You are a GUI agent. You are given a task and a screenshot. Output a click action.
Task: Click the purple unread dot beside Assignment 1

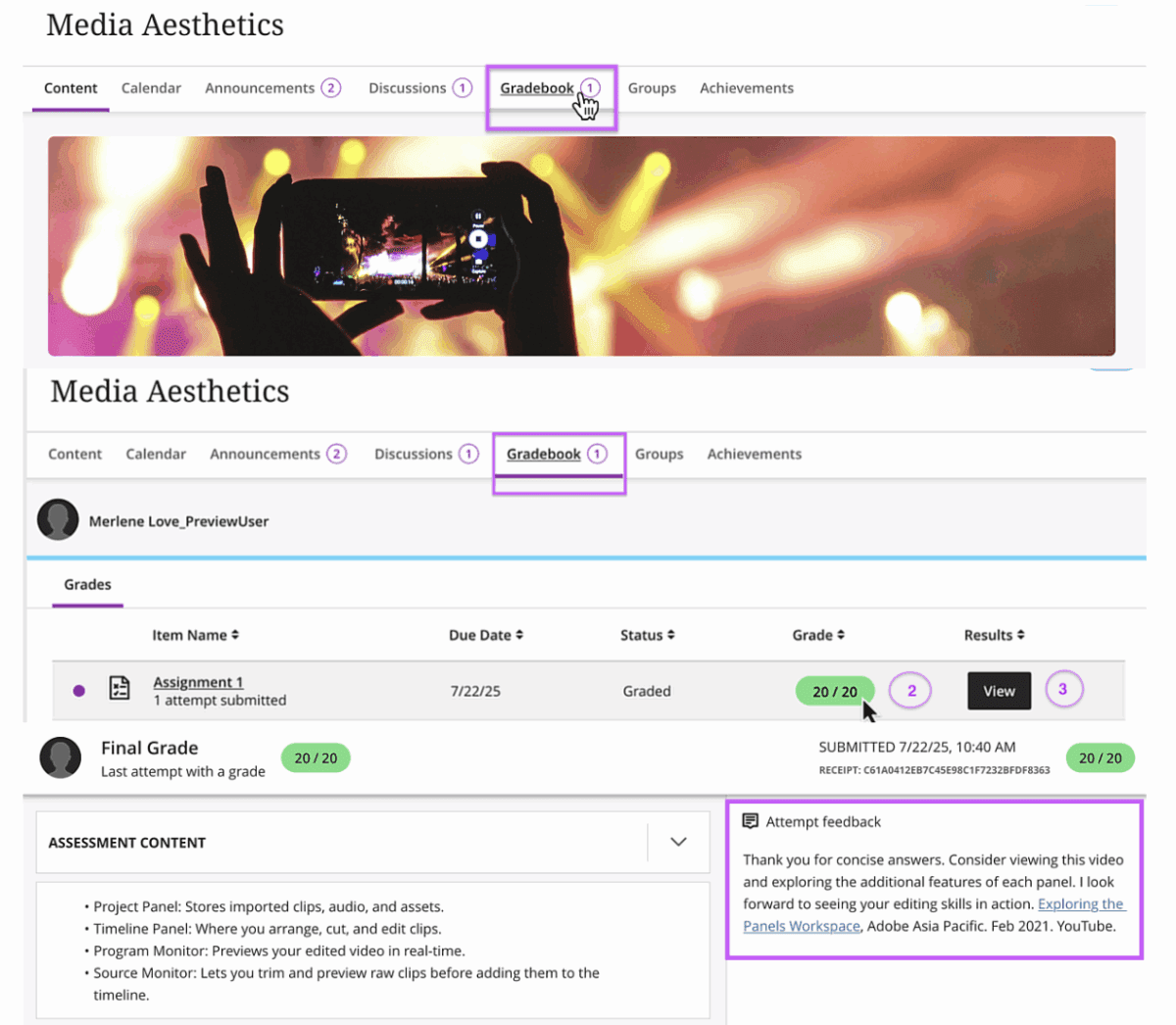tap(79, 691)
